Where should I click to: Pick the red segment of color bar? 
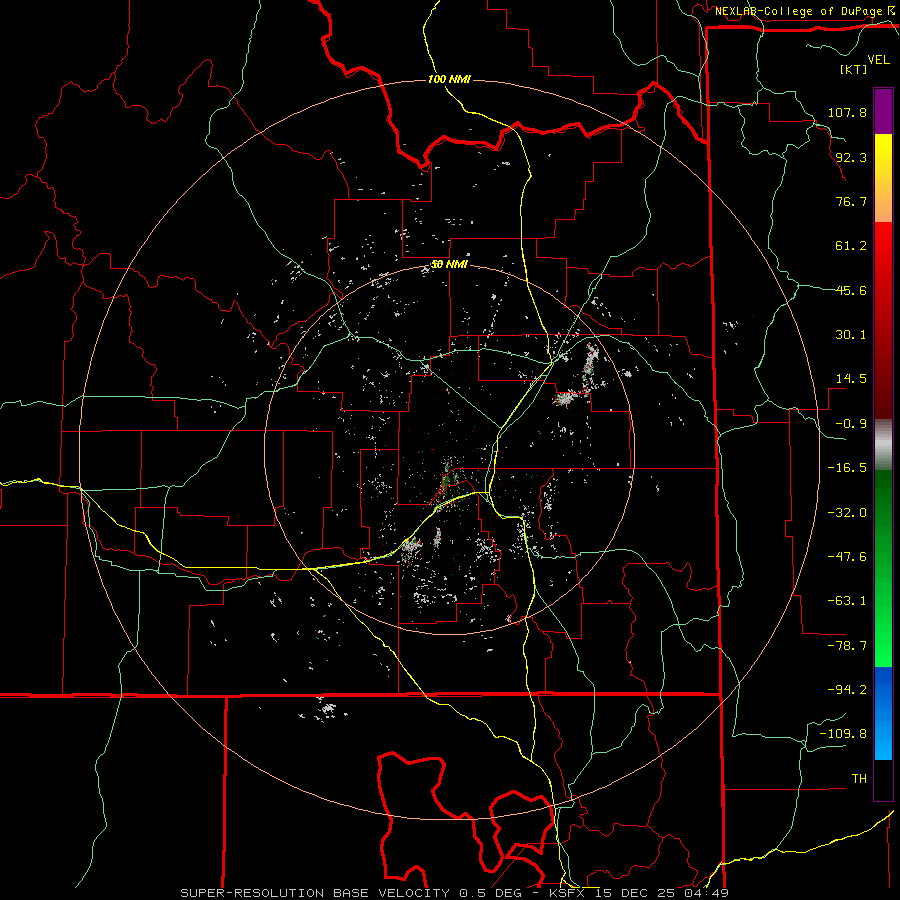tap(883, 320)
